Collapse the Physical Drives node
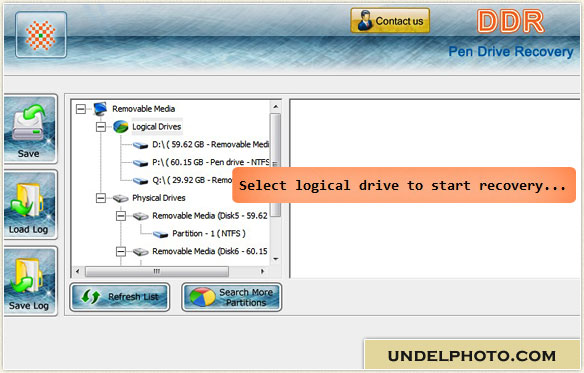 coord(101,198)
